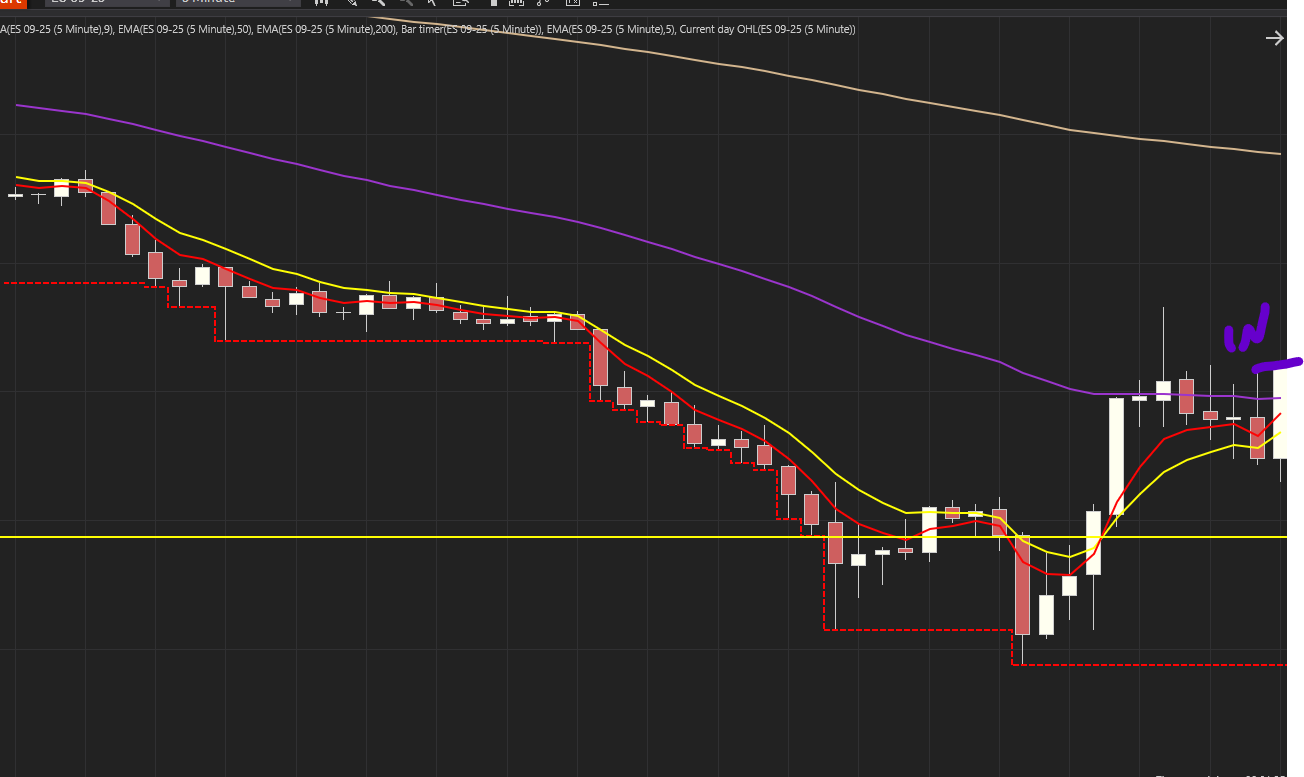Screen dimensions: 1304x777
Task: Open the 5 Minute interval selector
Action: [x=238, y=3]
